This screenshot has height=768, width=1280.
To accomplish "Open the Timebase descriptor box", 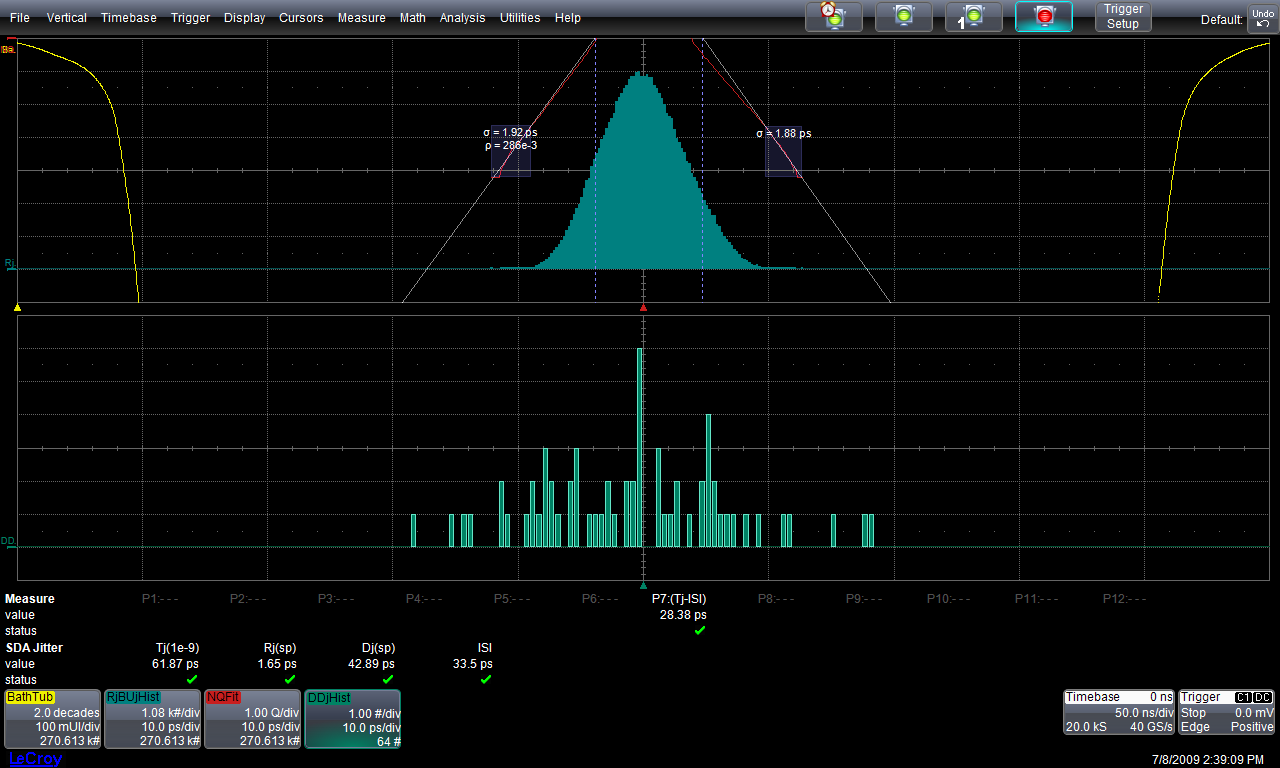I will click(x=1117, y=712).
